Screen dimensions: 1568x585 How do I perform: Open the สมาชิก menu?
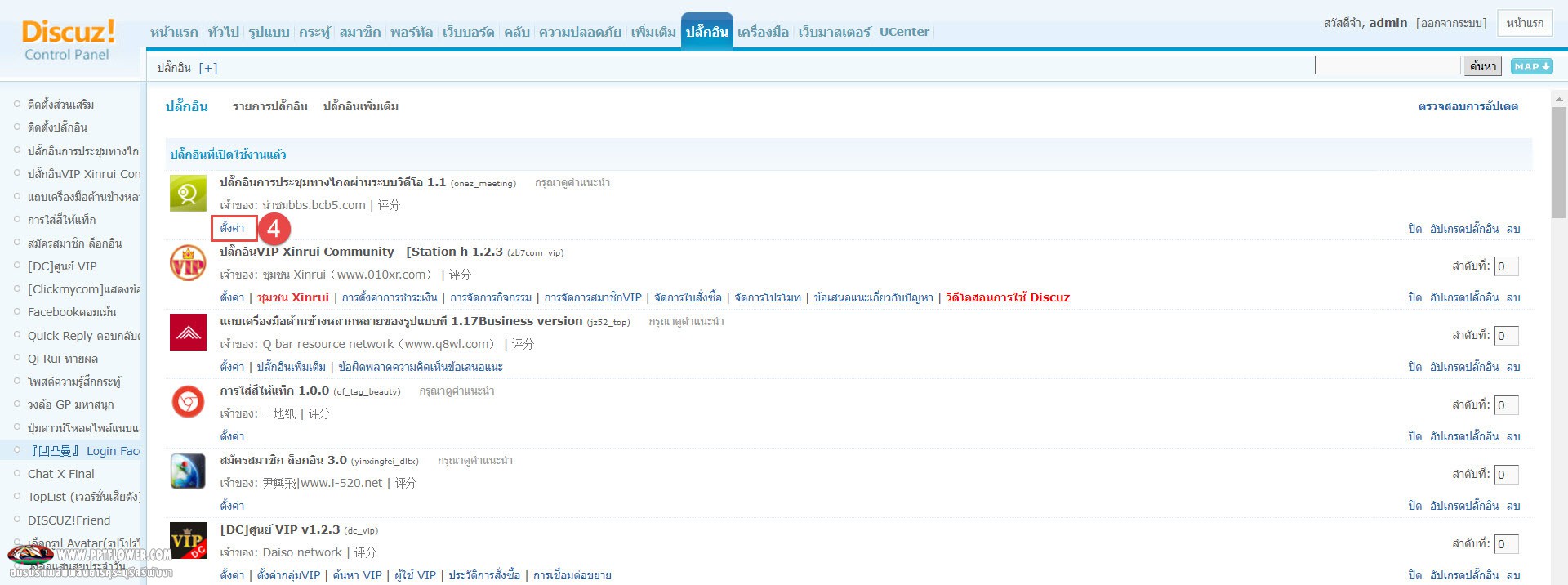360,32
